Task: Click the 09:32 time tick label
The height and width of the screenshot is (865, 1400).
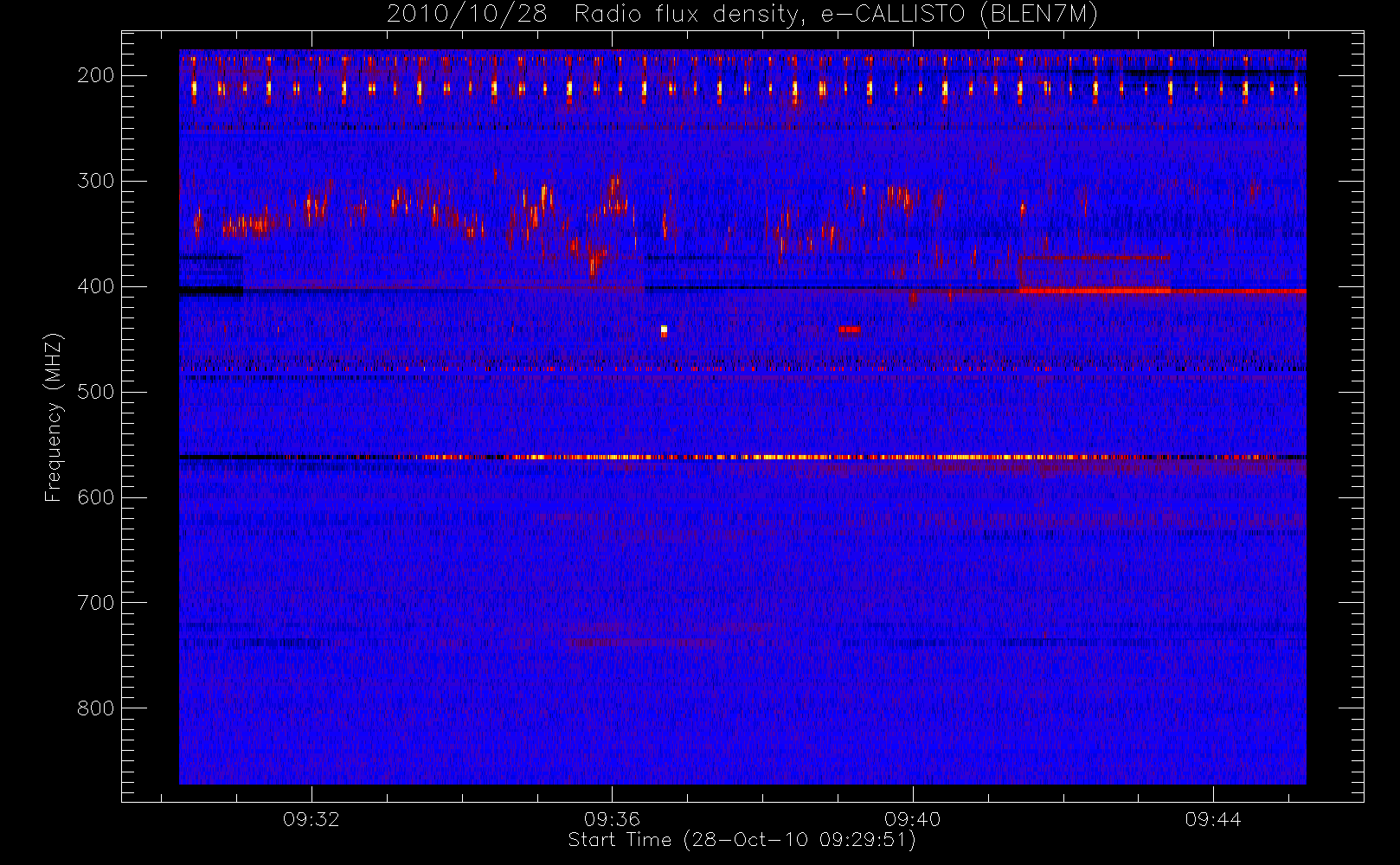Action: tap(311, 819)
